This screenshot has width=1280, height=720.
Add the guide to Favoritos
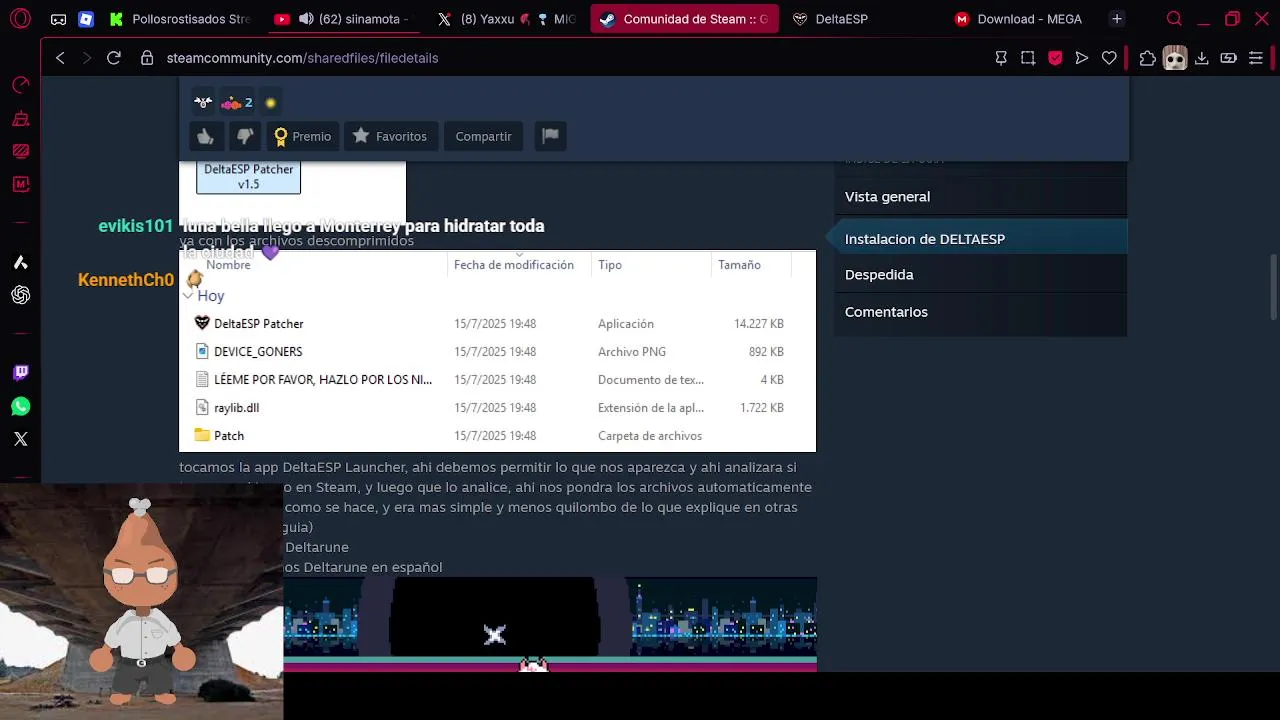[x=390, y=136]
